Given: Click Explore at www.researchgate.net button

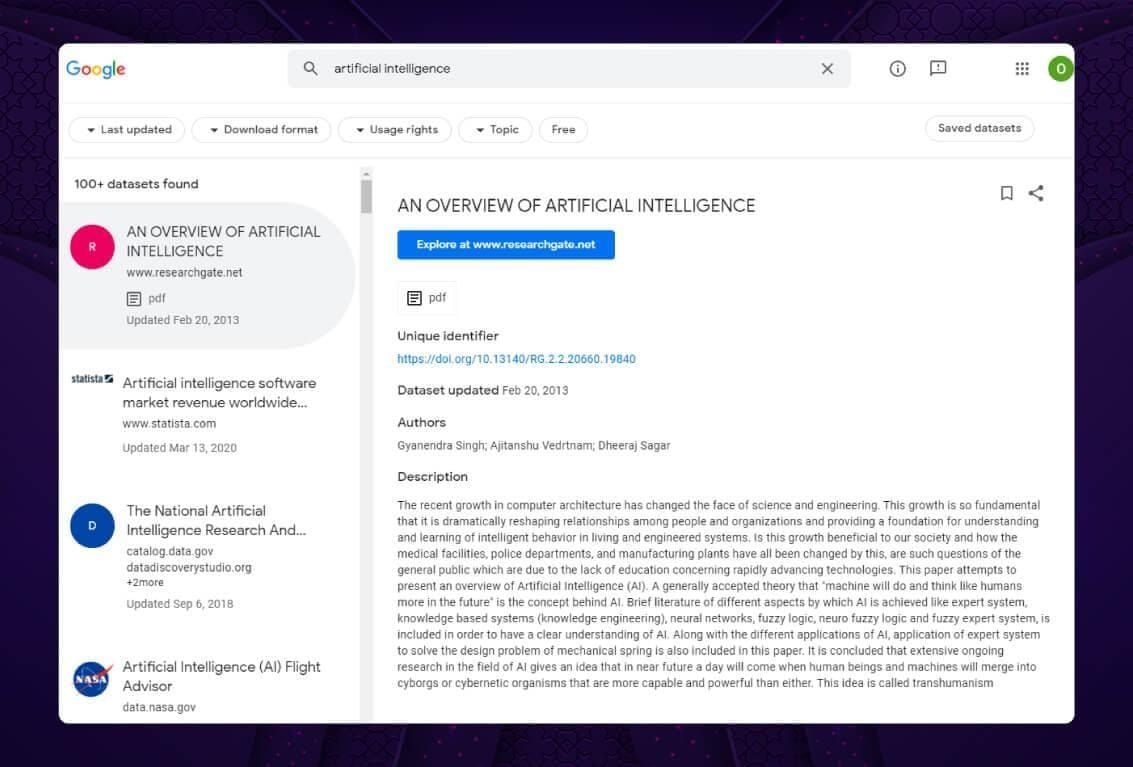Looking at the screenshot, I should (x=506, y=244).
